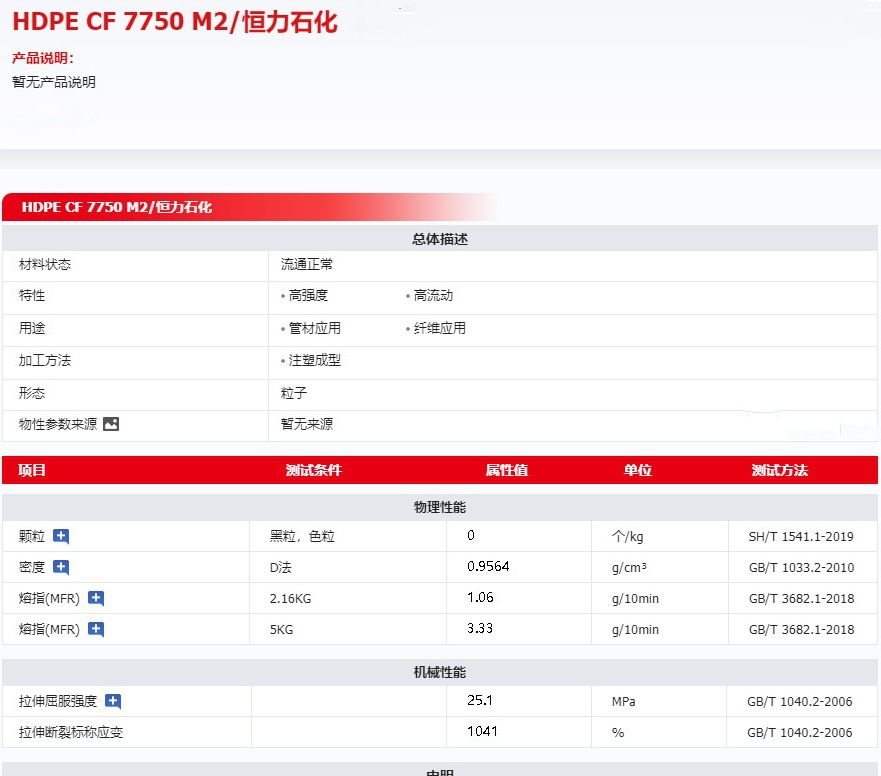Click the 暂无来源 value

point(307,424)
